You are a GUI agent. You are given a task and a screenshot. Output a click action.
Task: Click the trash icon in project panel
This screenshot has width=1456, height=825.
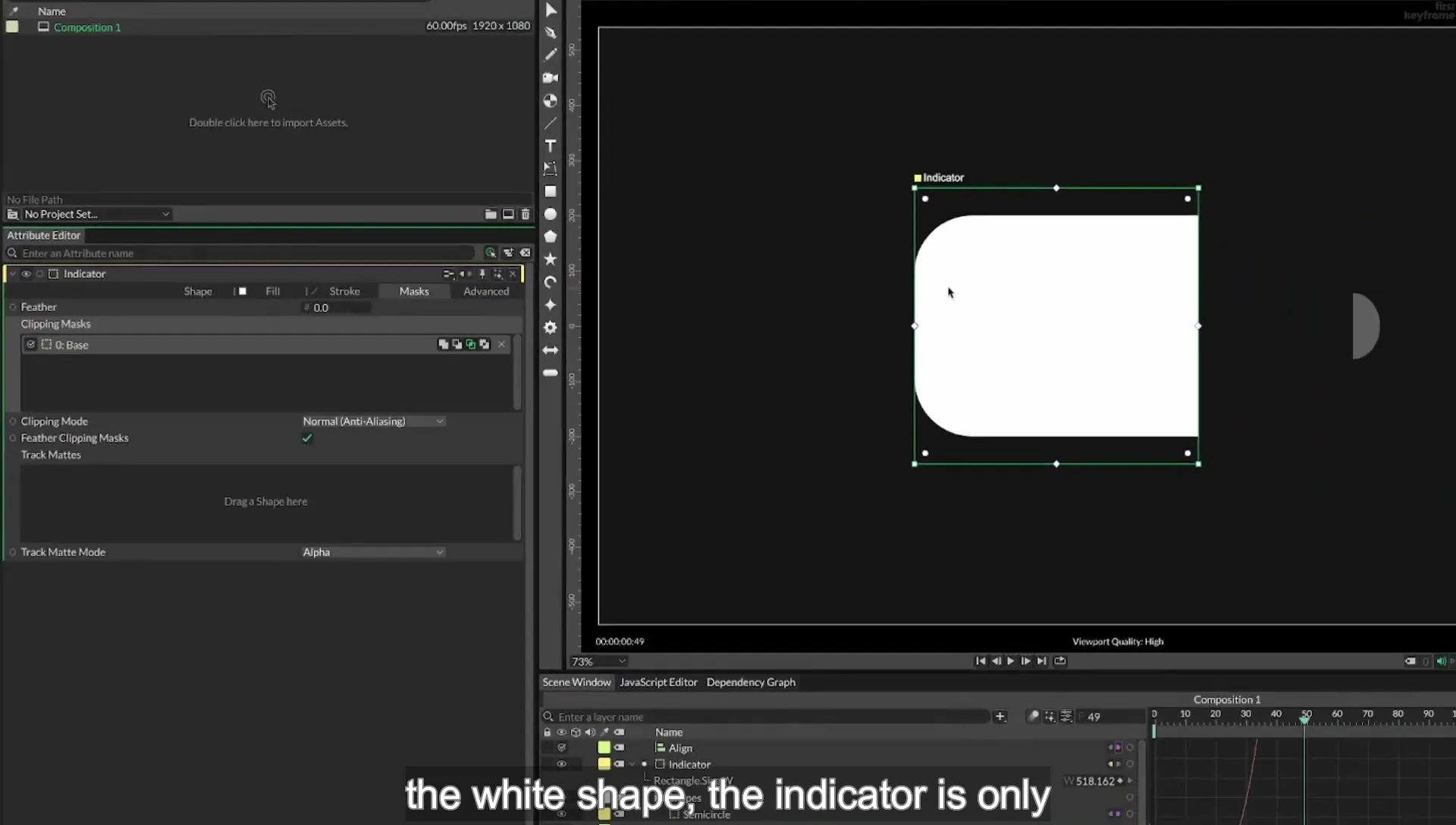pos(526,215)
